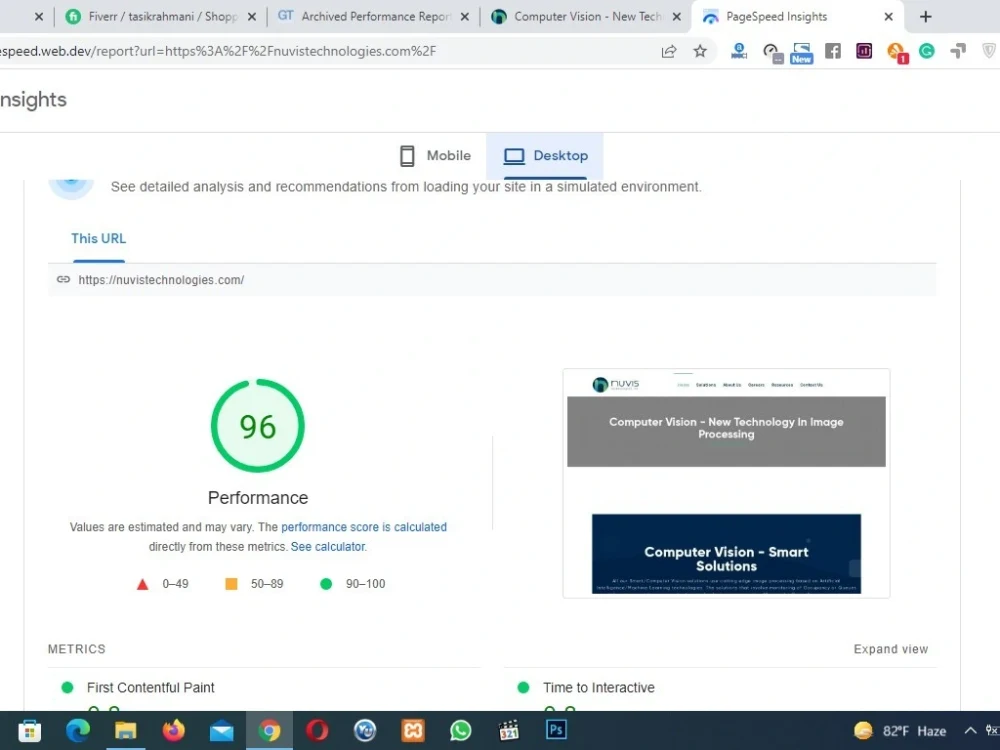Click the orange square 50–89 legend icon

[232, 584]
